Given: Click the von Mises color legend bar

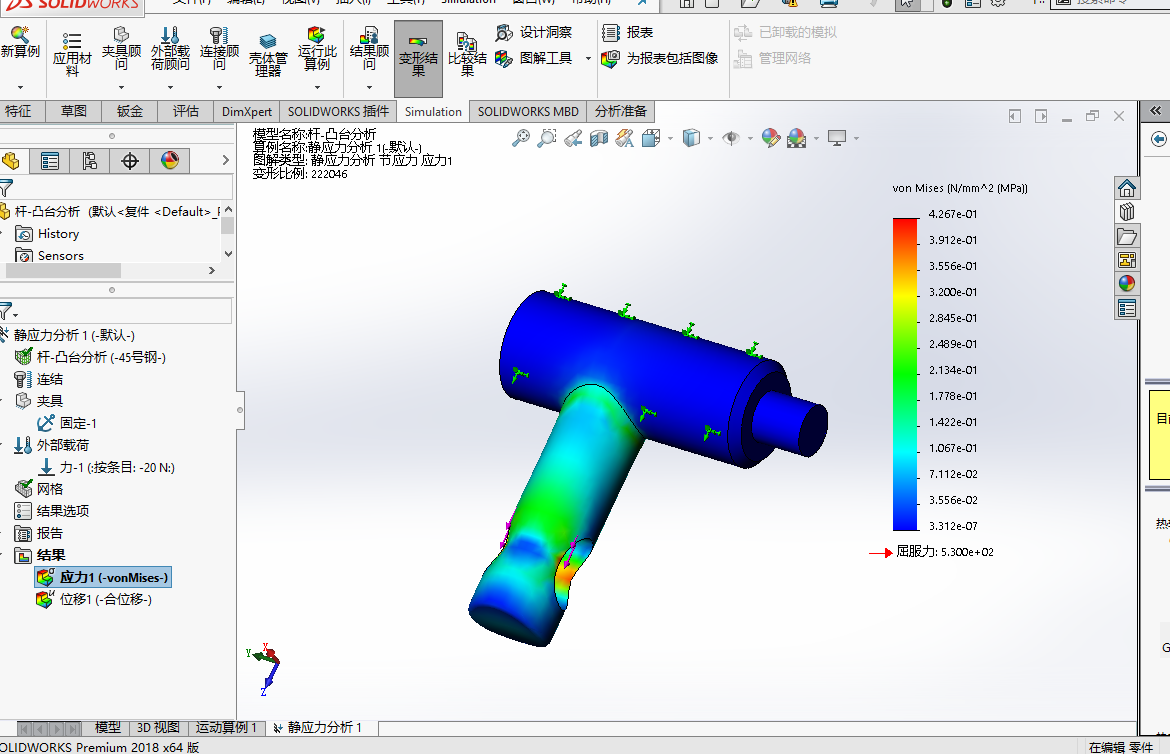Looking at the screenshot, I should coord(905,374).
